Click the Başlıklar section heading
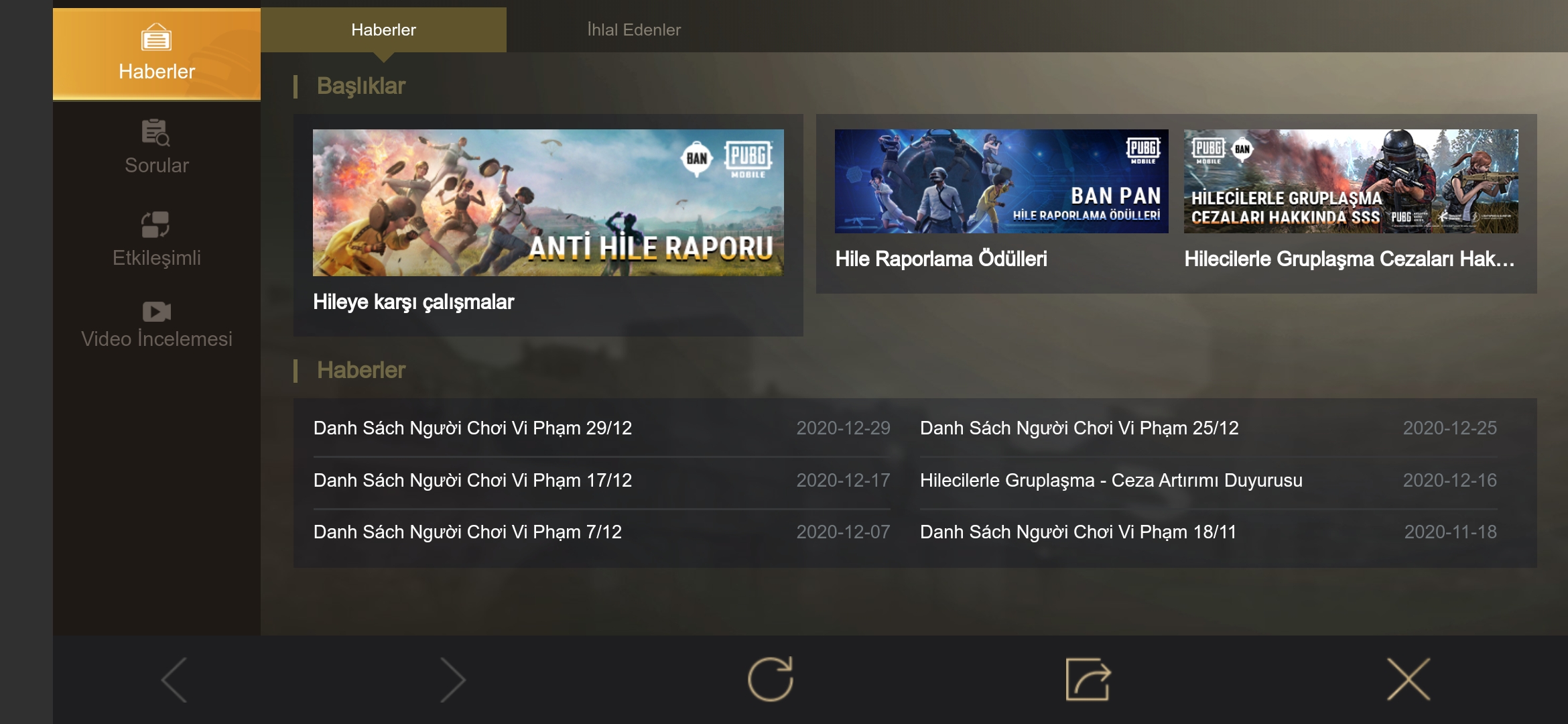This screenshot has width=1568, height=724. click(x=361, y=86)
